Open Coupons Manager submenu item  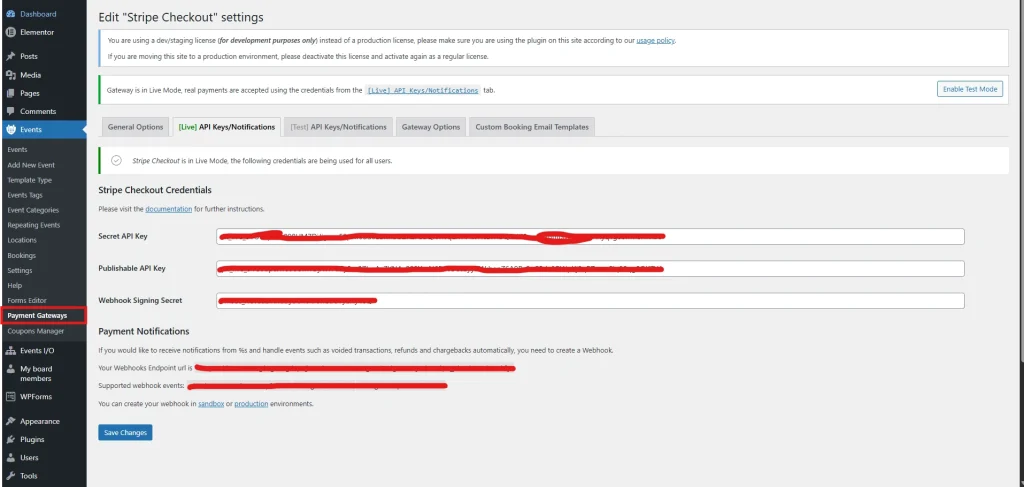(x=36, y=331)
